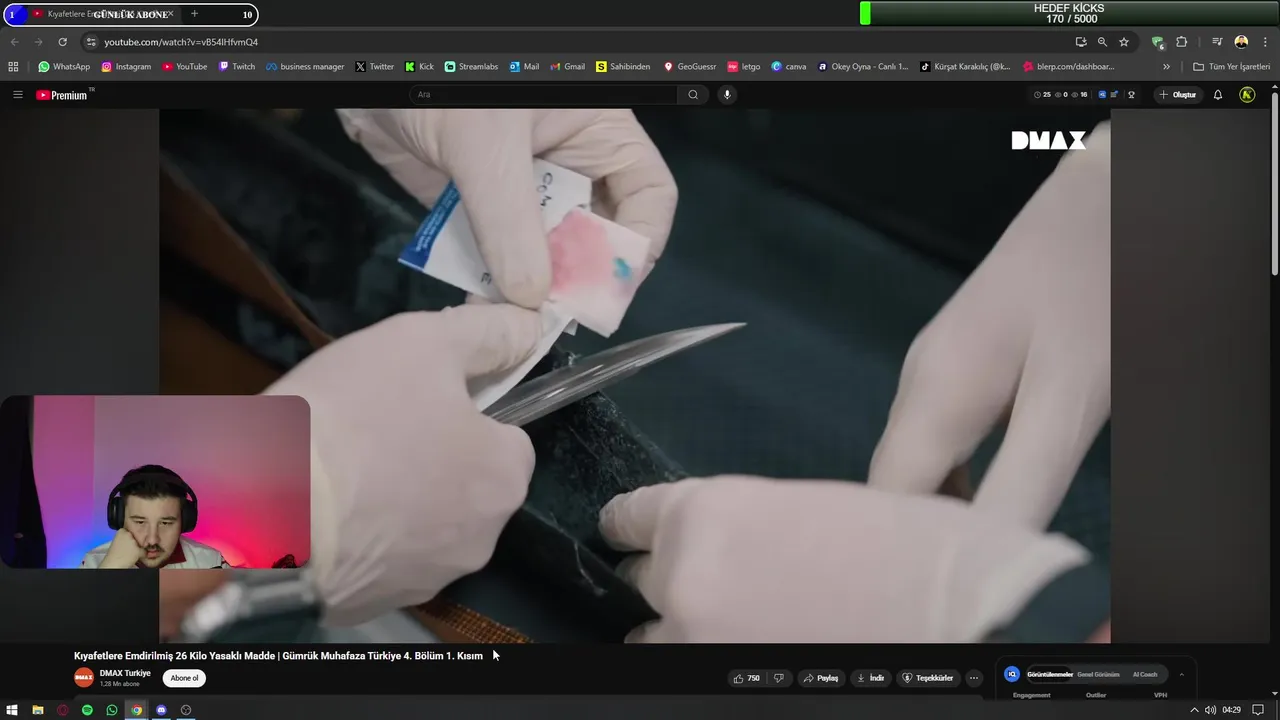Open the green shield extension icon
The image size is (1280, 720).
pyautogui.click(x=1158, y=42)
